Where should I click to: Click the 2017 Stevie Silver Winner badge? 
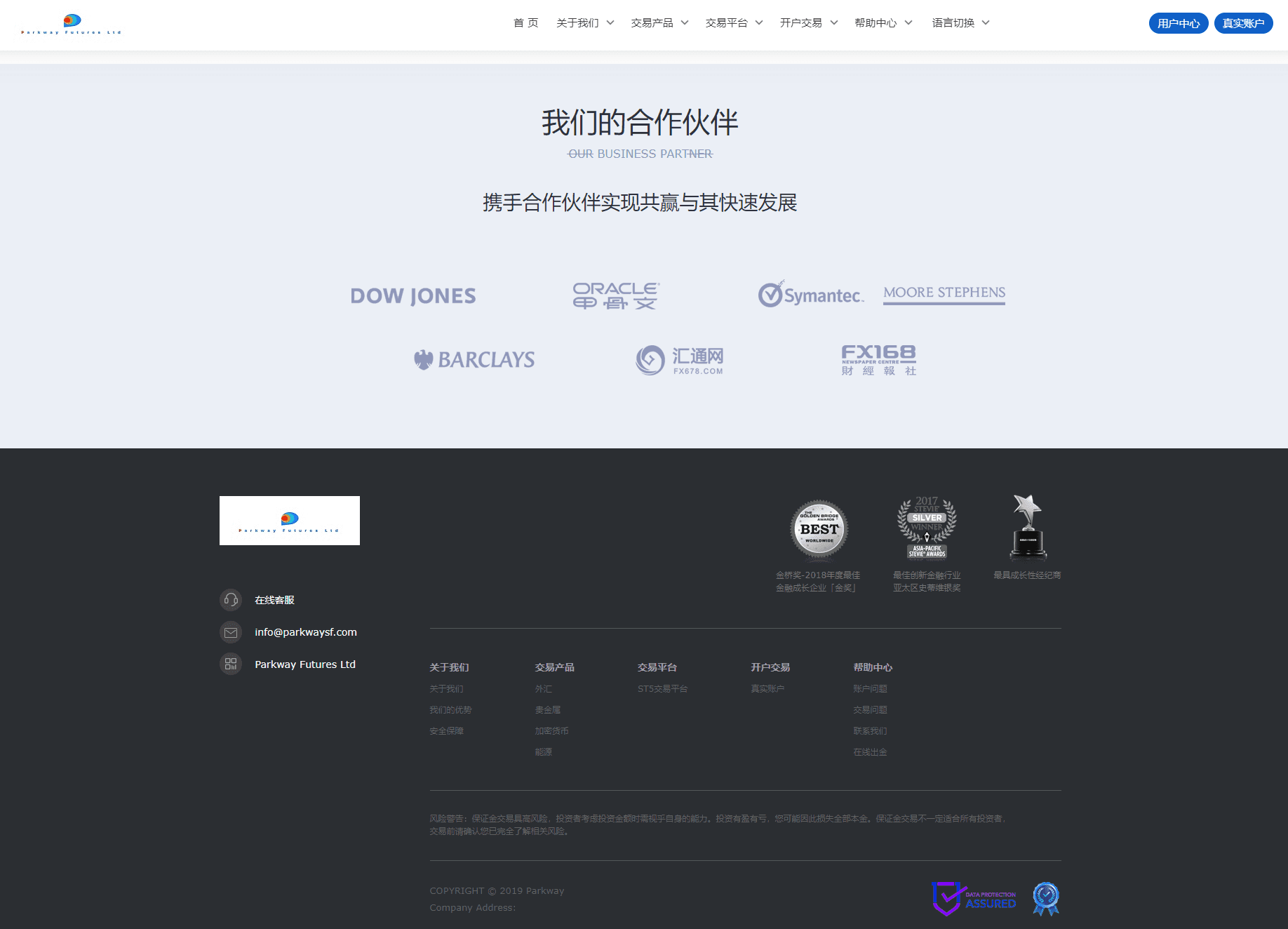(x=927, y=528)
